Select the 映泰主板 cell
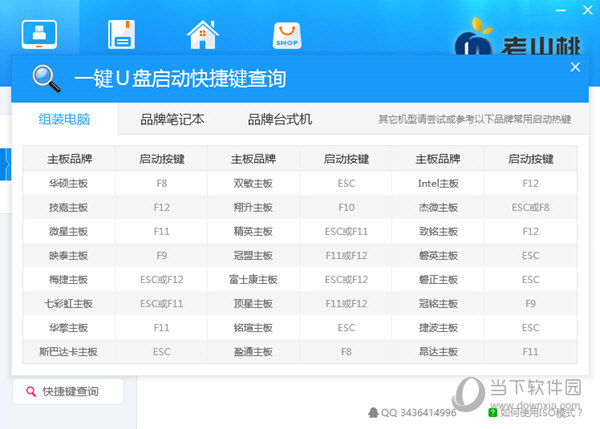The image size is (600, 429). [68, 256]
